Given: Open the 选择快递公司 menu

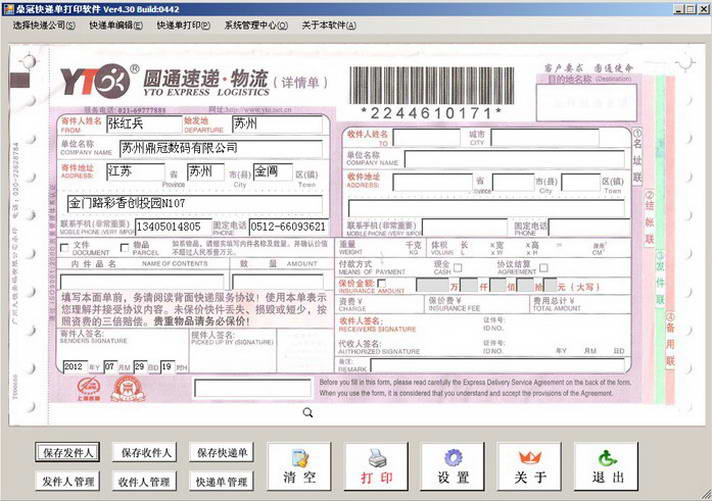Looking at the screenshot, I should coord(44,25).
